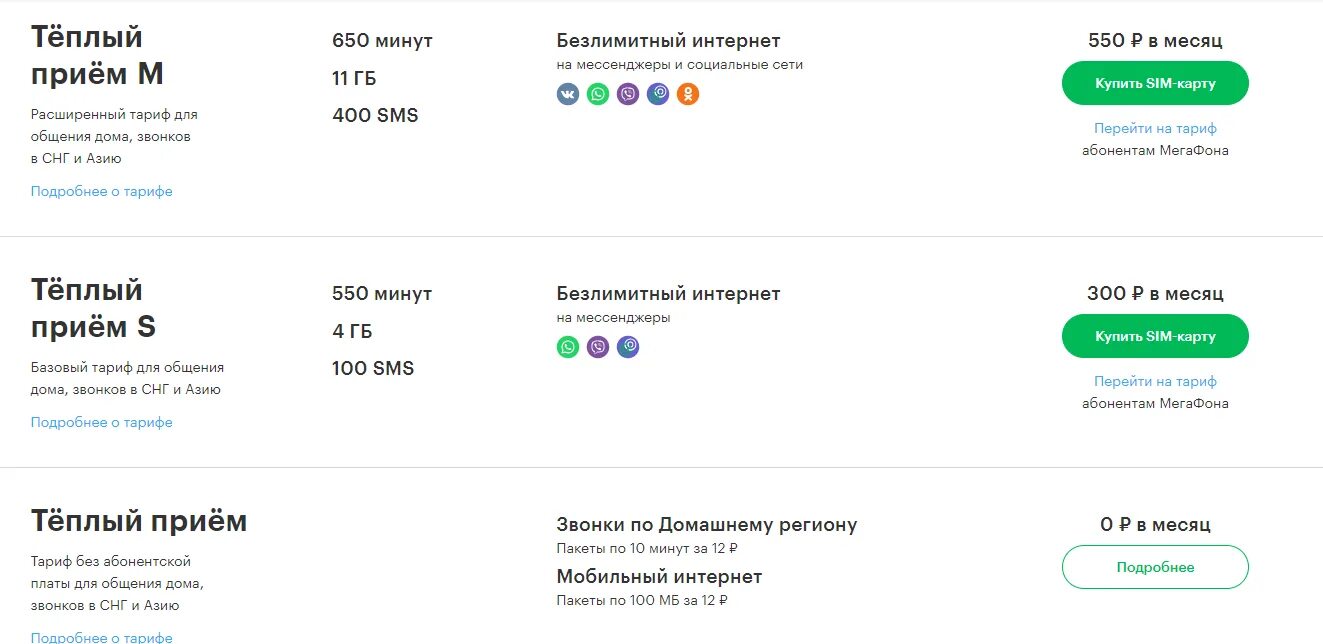This screenshot has width=1323, height=644.
Task: Click the Тёплый приём M tariff title
Action: pos(97,56)
